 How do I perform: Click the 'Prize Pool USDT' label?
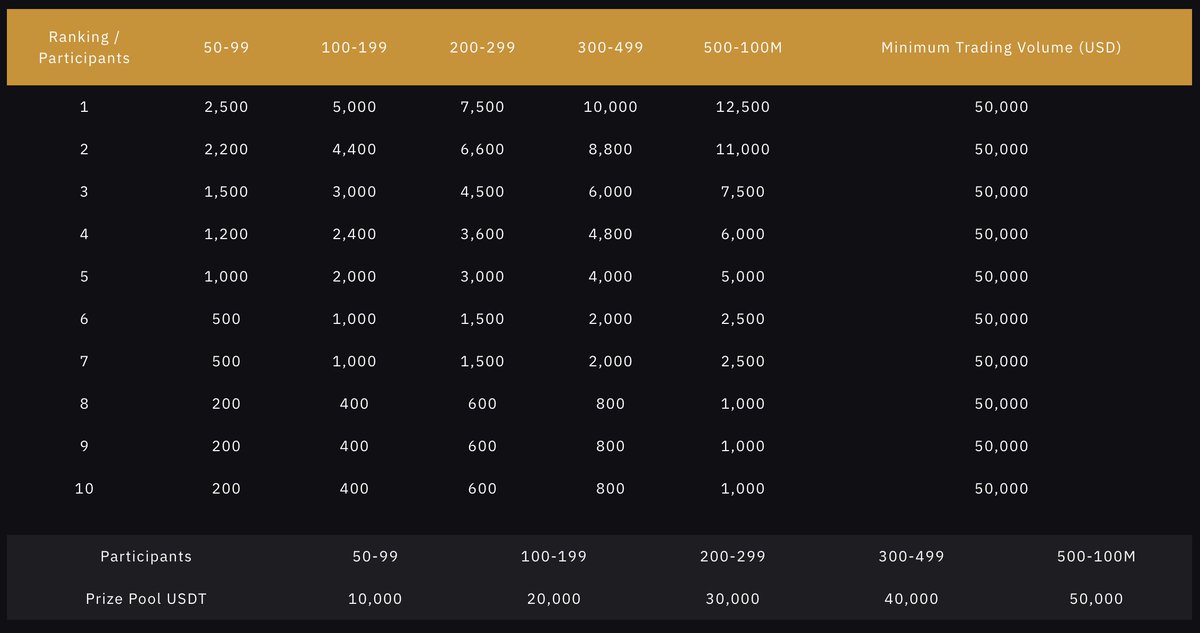pos(146,599)
